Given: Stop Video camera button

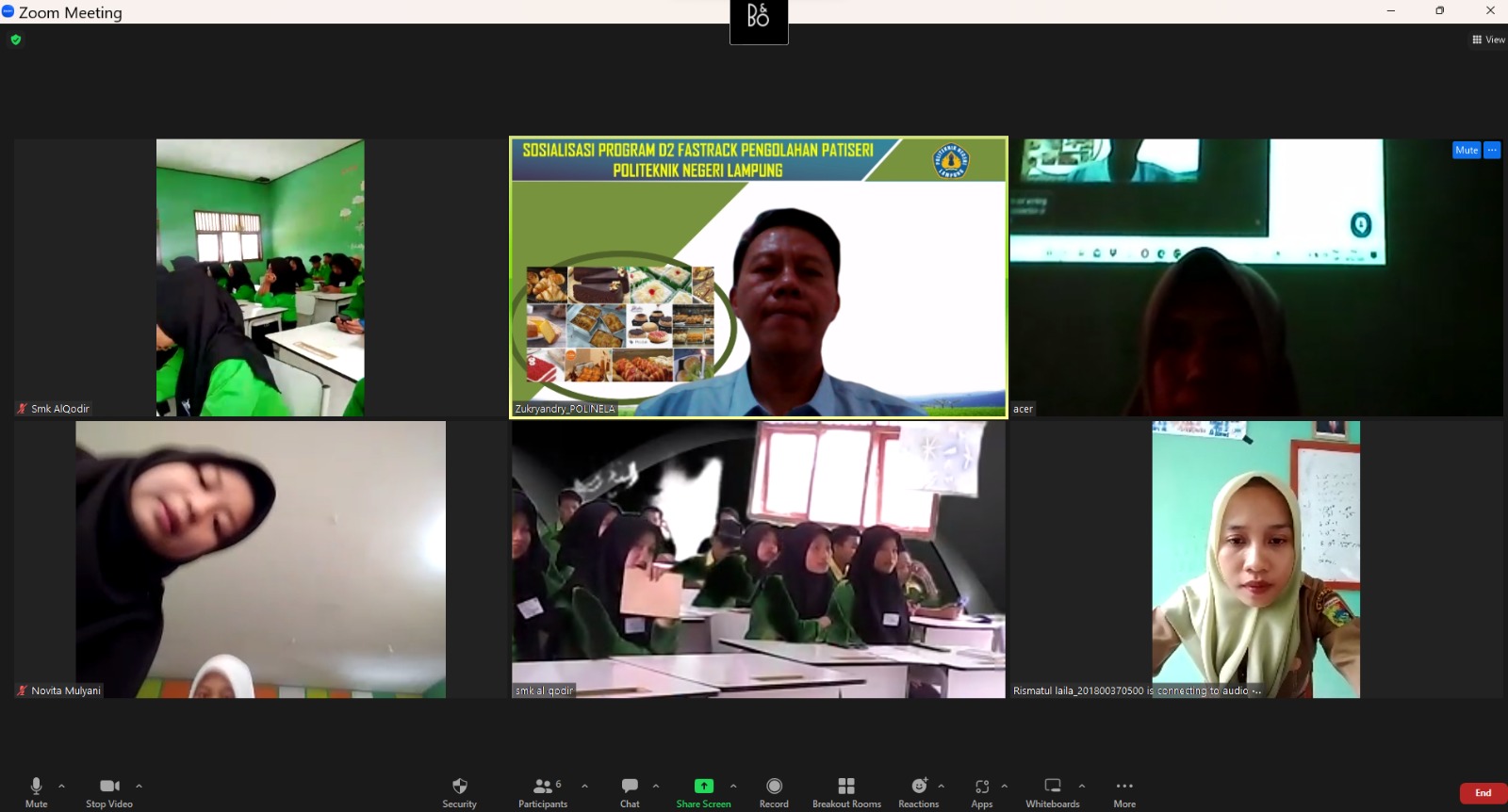Looking at the screenshot, I should (109, 792).
